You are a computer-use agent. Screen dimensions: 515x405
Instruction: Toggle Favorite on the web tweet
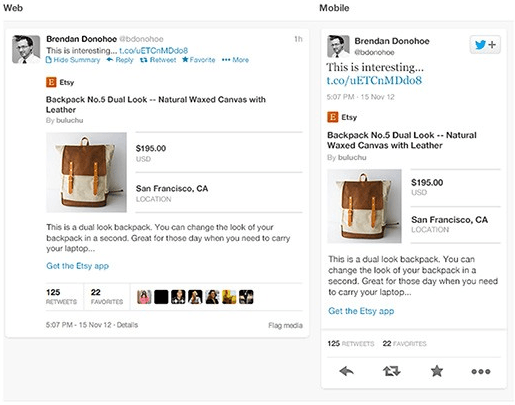tap(199, 60)
